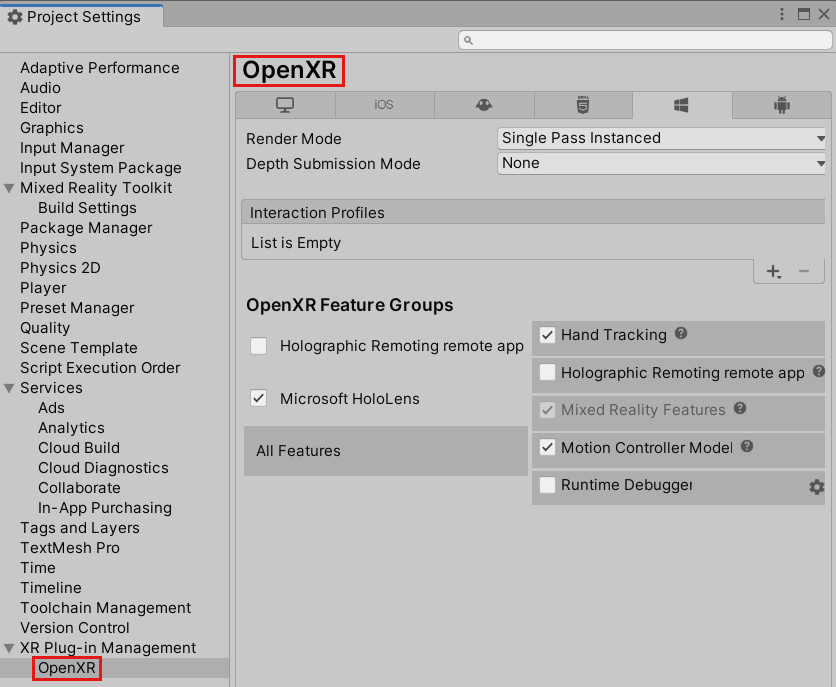Open the Audio settings
Image resolution: width=836 pixels, height=687 pixels.
click(41, 88)
